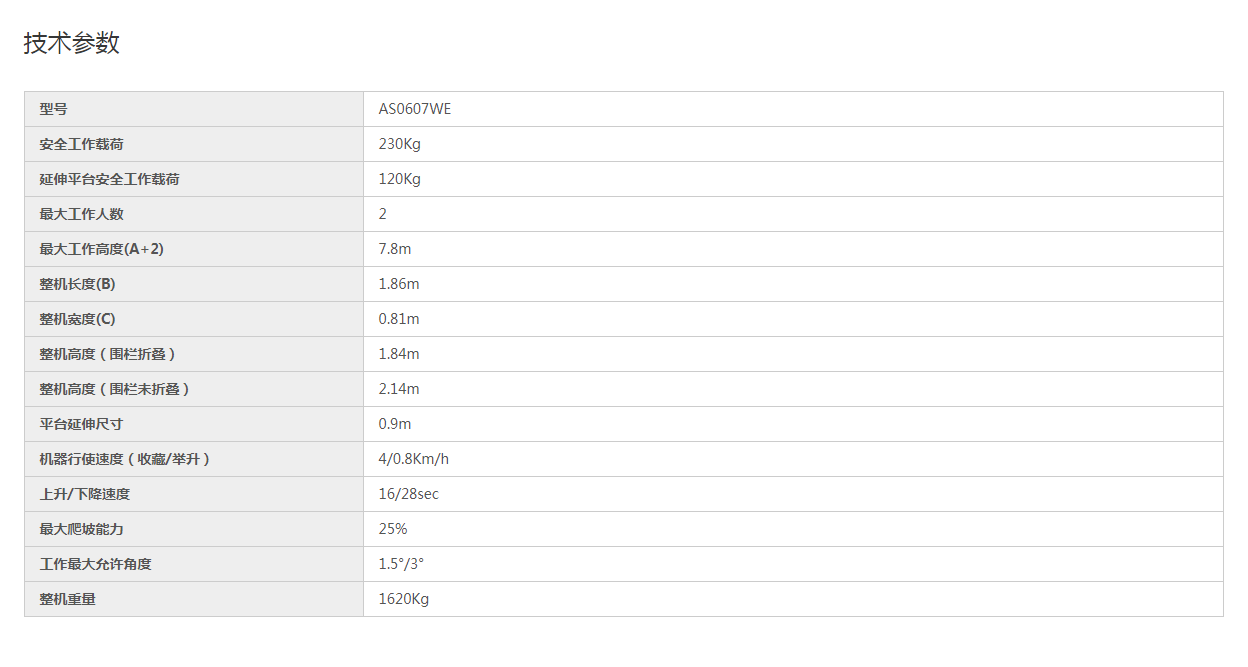Select the 延伸平台安全工作载荷 label
The image size is (1248, 667).
(110, 179)
